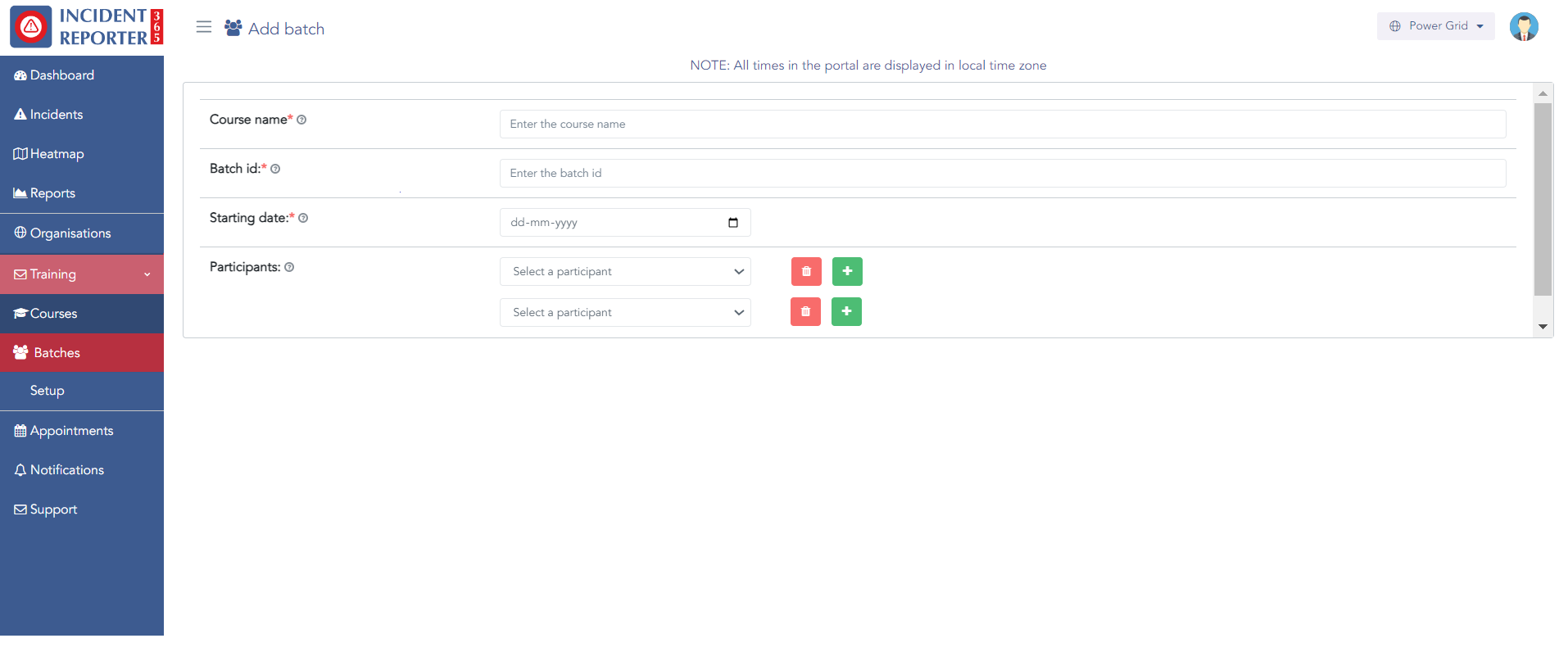Click the Incident Reporter 365 logo
This screenshot has height=670, width=1568.
point(86,27)
